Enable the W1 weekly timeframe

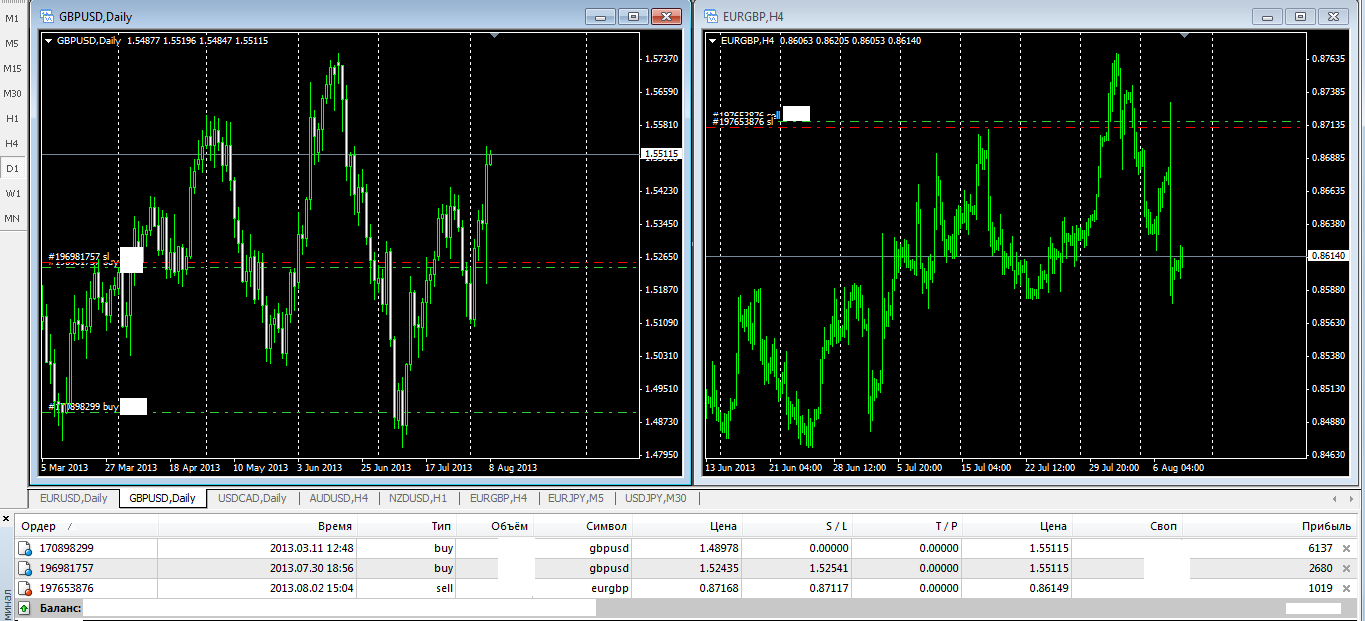pyautogui.click(x=12, y=193)
